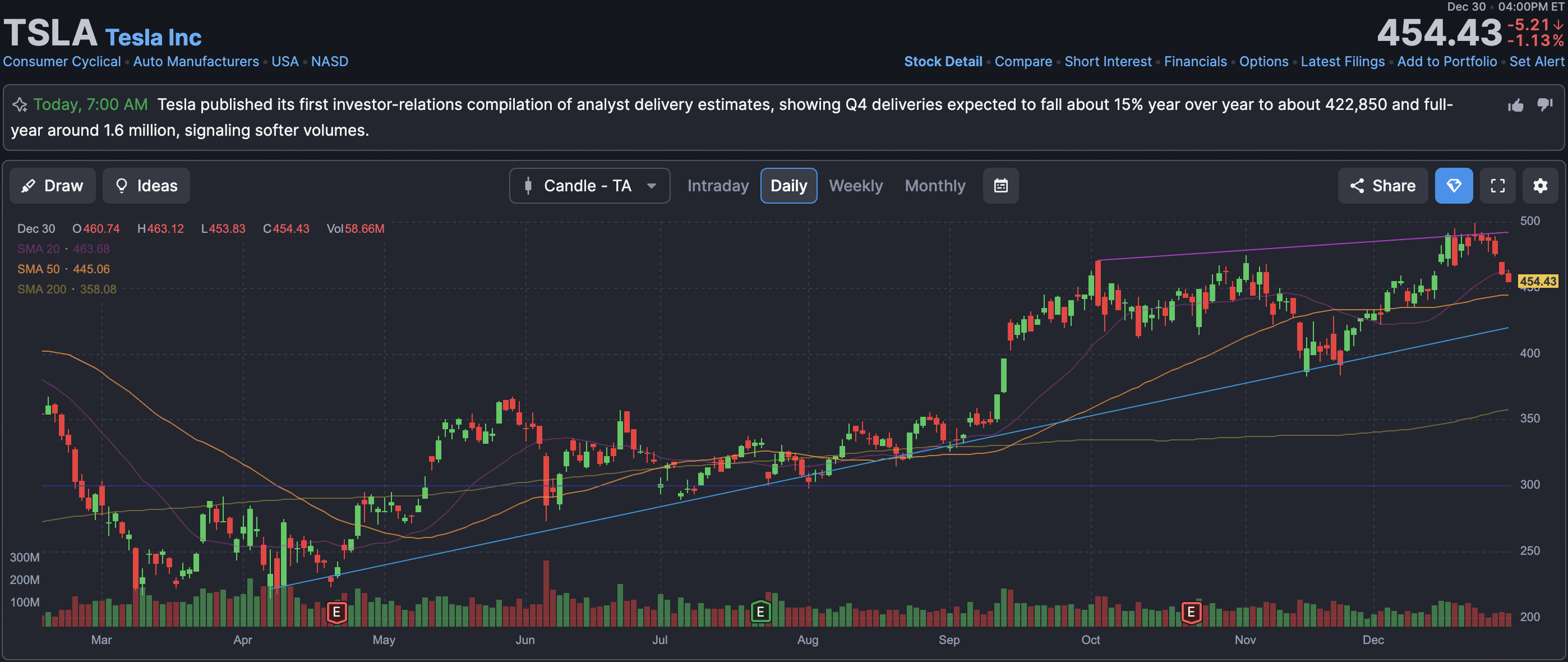Viewport: 1568px width, 662px height.
Task: Click the green earnings marker in July
Action: pos(760,612)
